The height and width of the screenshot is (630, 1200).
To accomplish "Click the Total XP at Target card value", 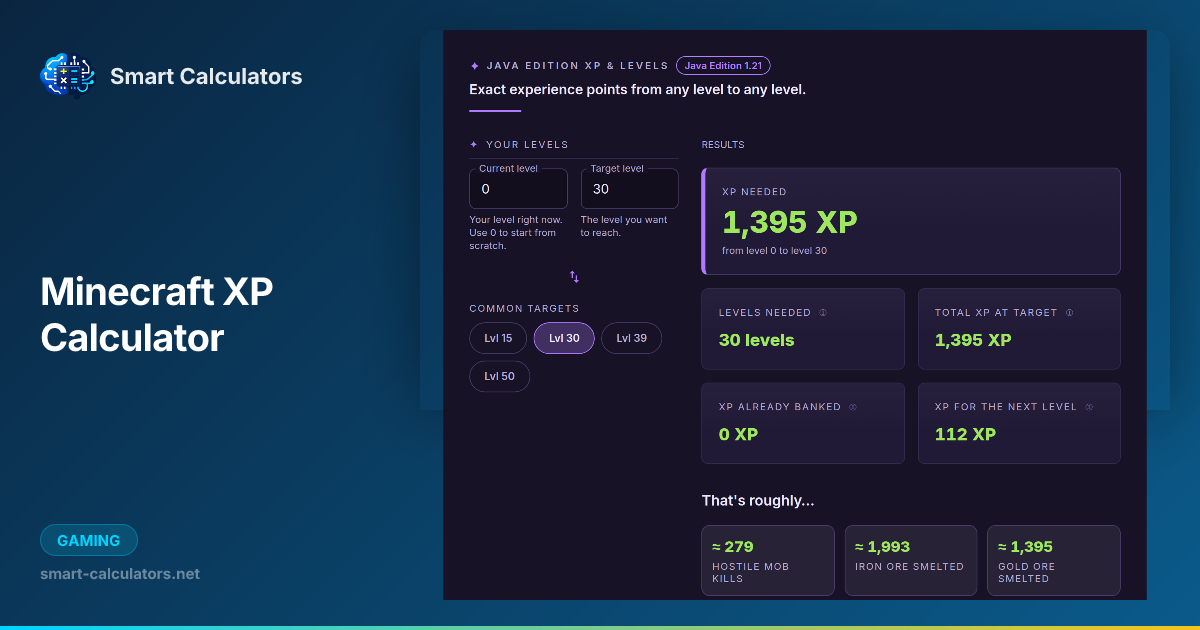I will 973,340.
